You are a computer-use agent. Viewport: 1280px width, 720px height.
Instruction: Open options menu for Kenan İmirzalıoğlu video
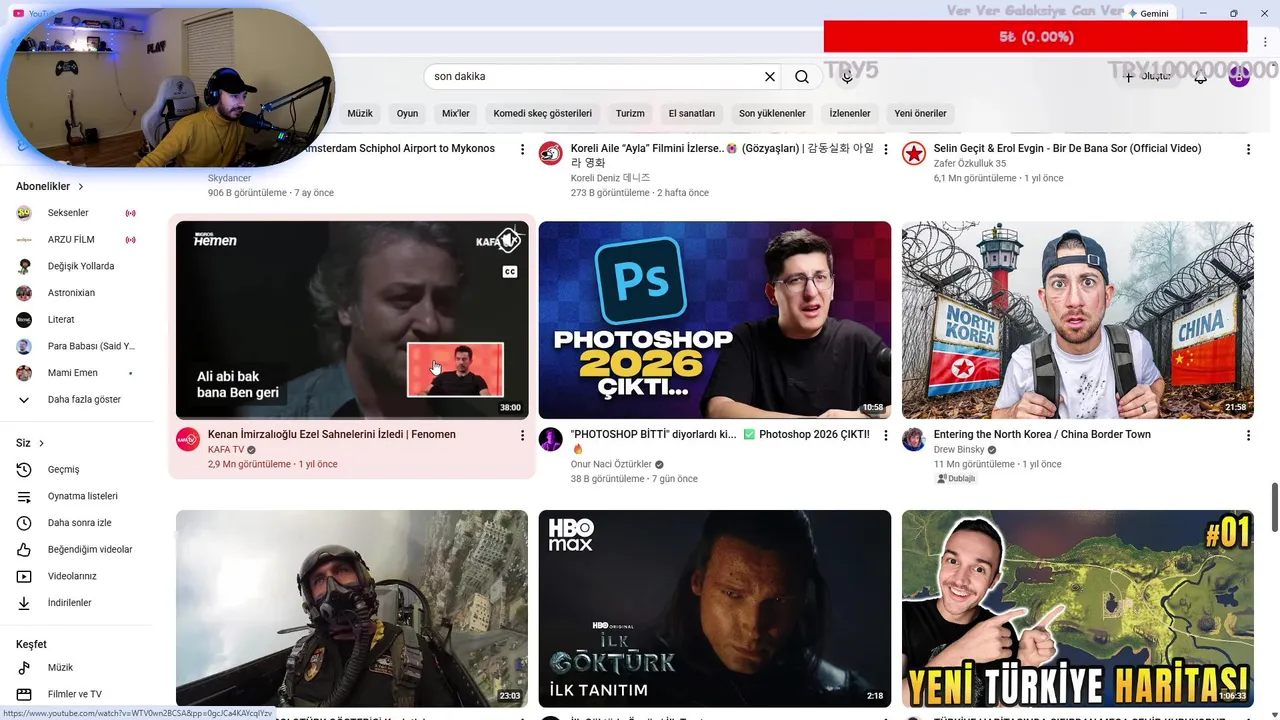click(522, 435)
